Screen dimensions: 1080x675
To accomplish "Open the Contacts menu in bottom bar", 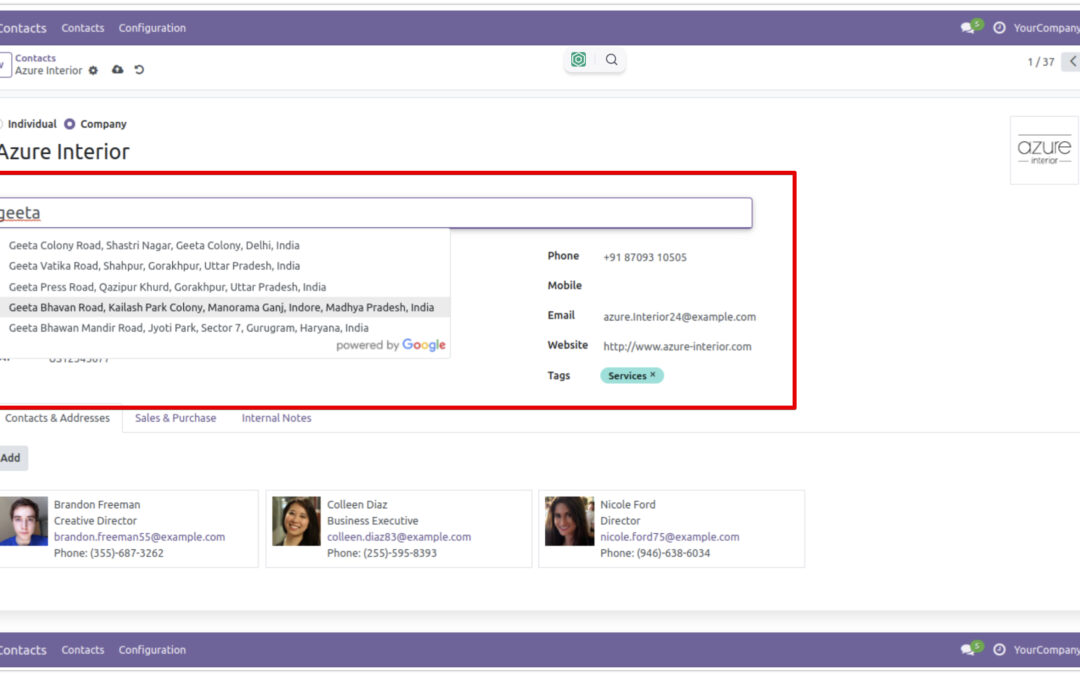I will tap(83, 650).
